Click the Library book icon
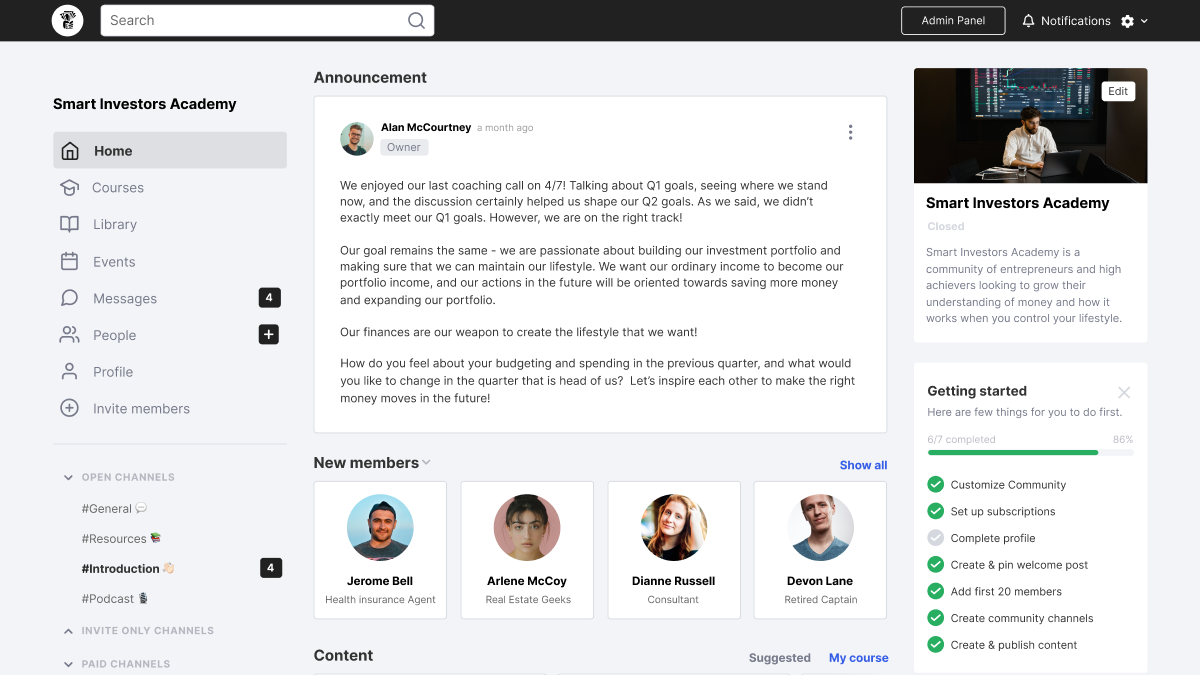The image size is (1200, 675). pos(69,225)
